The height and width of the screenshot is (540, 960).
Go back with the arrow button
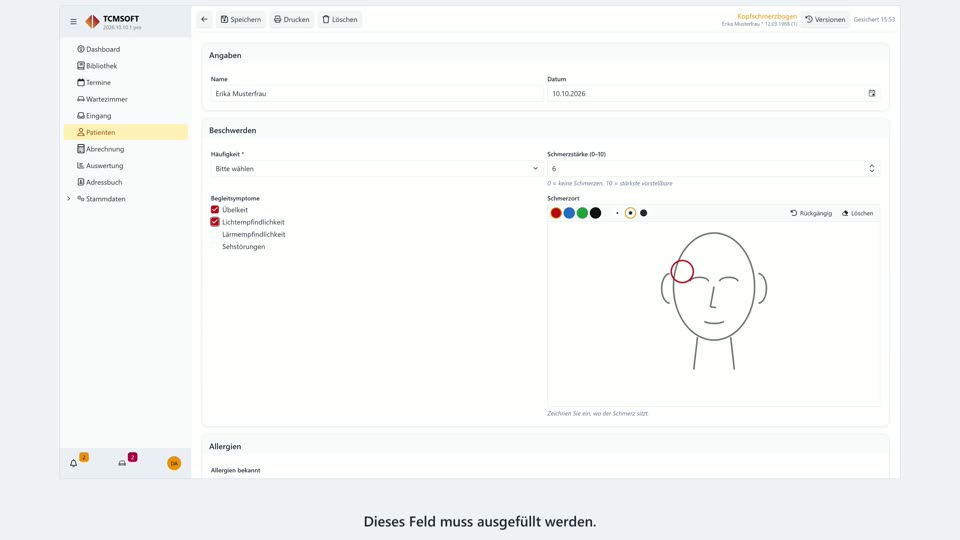pos(204,20)
